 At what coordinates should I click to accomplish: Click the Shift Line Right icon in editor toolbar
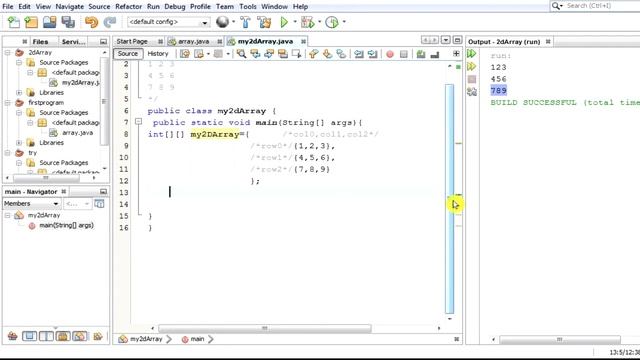click(372, 54)
